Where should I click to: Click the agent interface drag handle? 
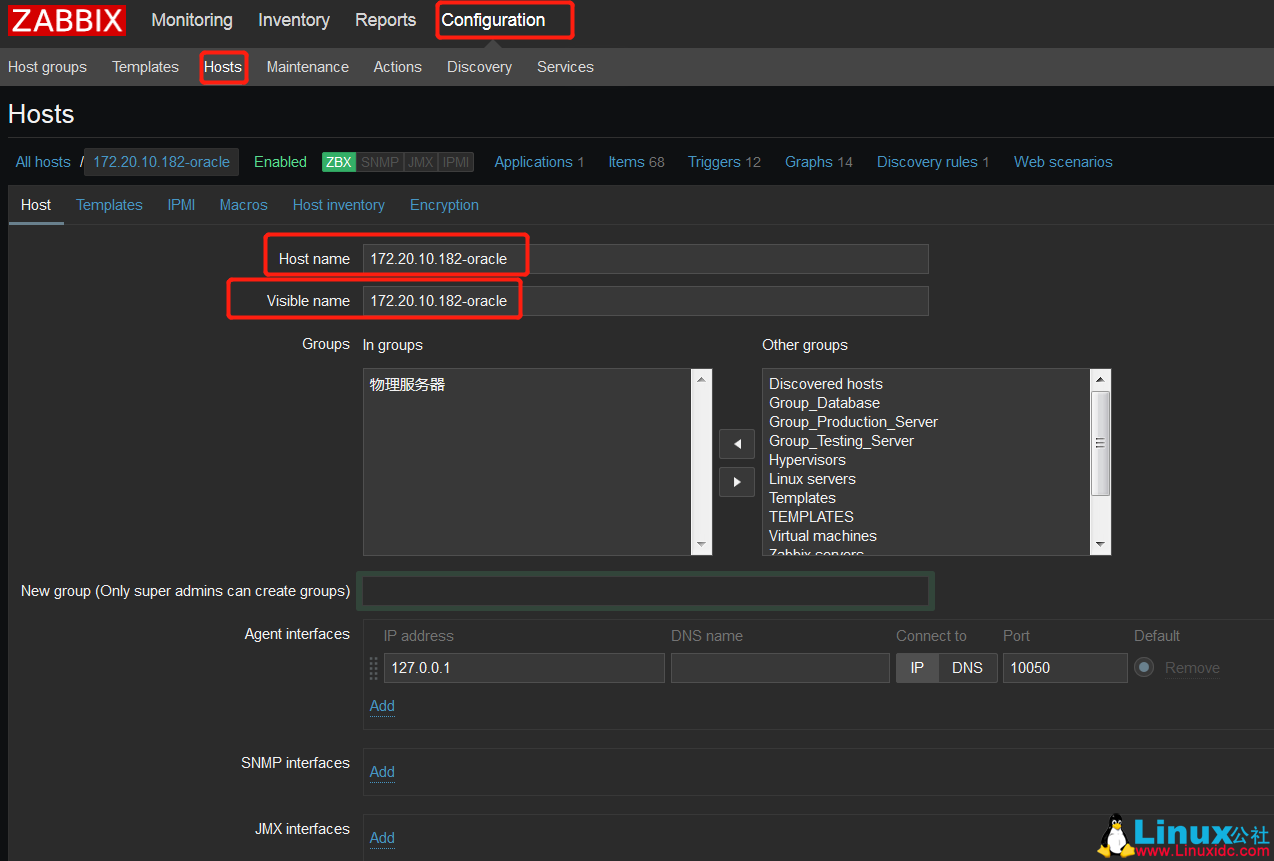click(x=373, y=667)
